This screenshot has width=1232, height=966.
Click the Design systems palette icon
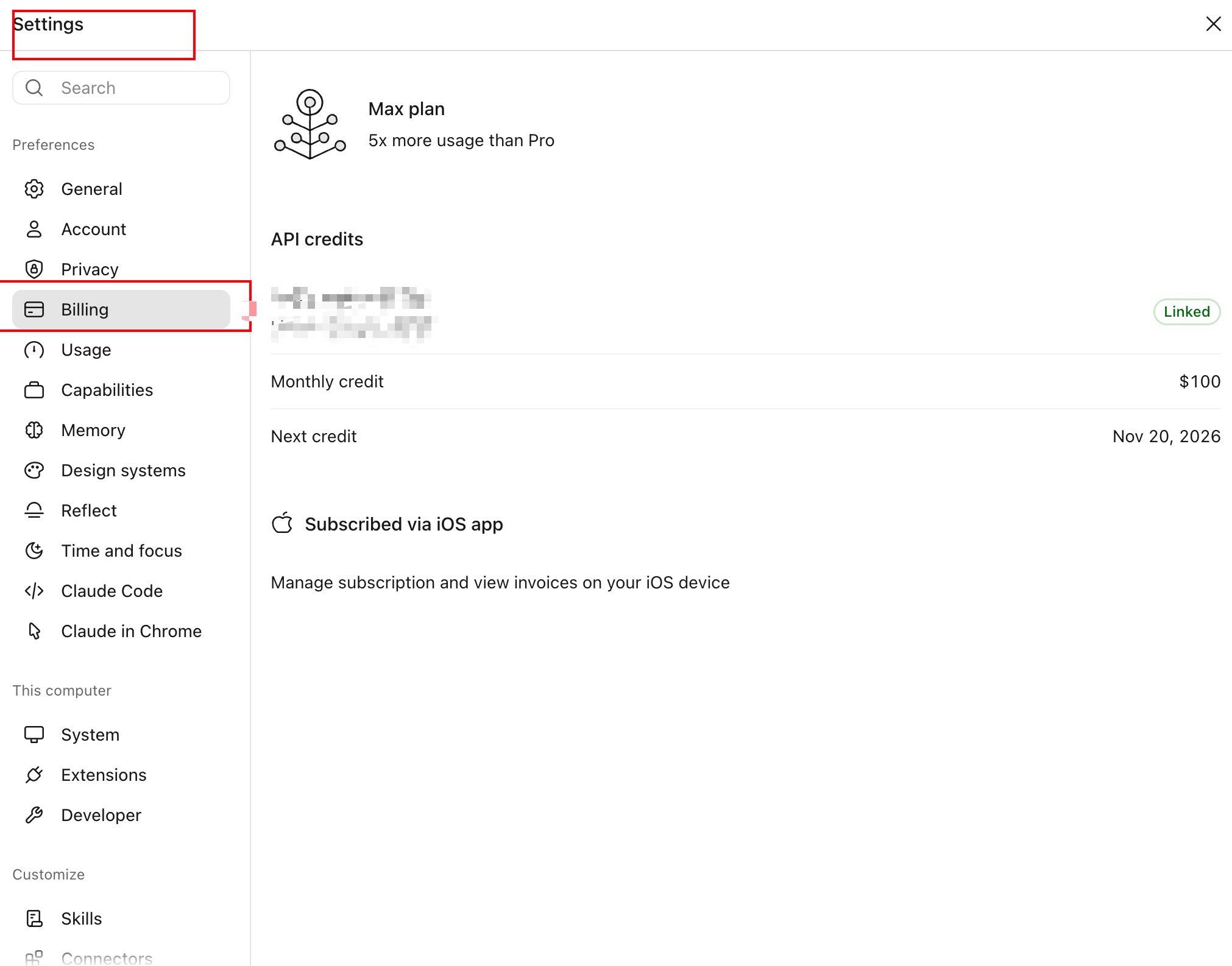34,470
